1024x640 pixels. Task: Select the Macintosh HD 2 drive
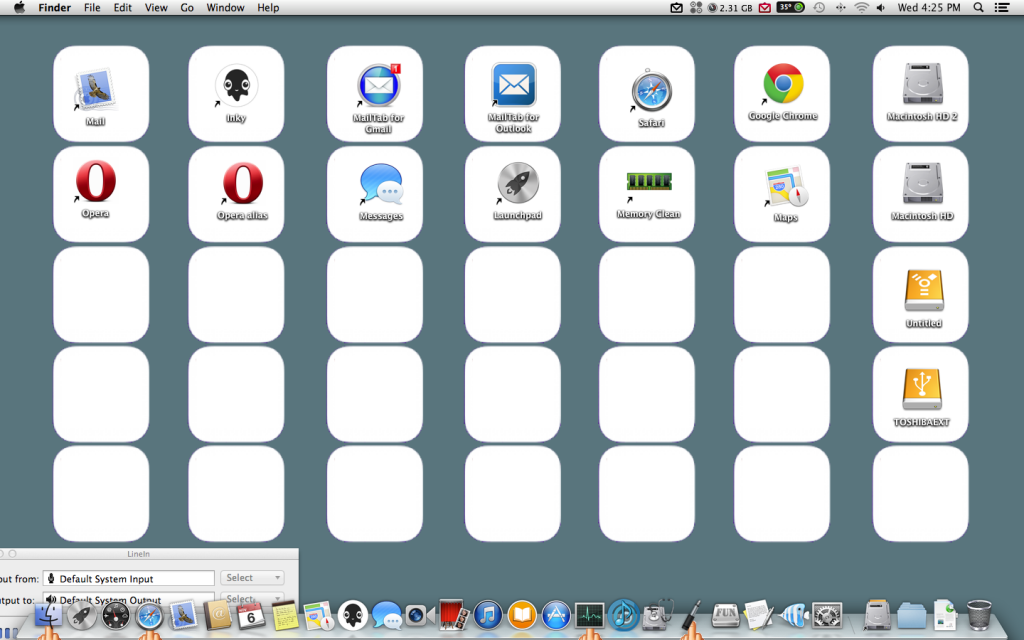[922, 84]
